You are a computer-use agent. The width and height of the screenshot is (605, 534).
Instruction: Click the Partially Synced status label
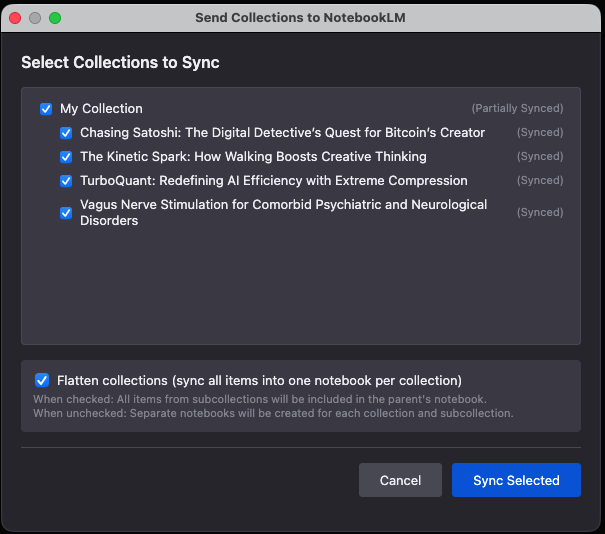[x=517, y=108]
